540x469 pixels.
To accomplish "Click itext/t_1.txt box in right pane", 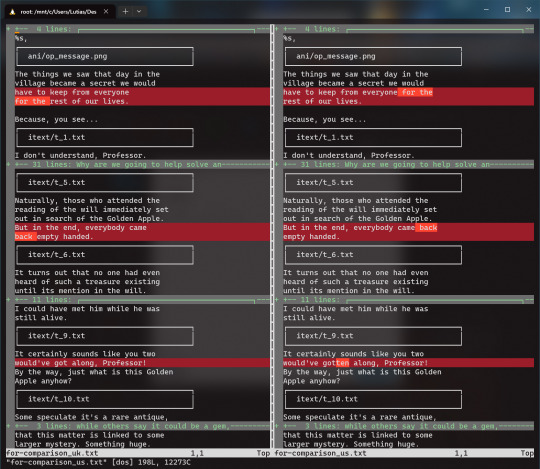I will coord(373,137).
